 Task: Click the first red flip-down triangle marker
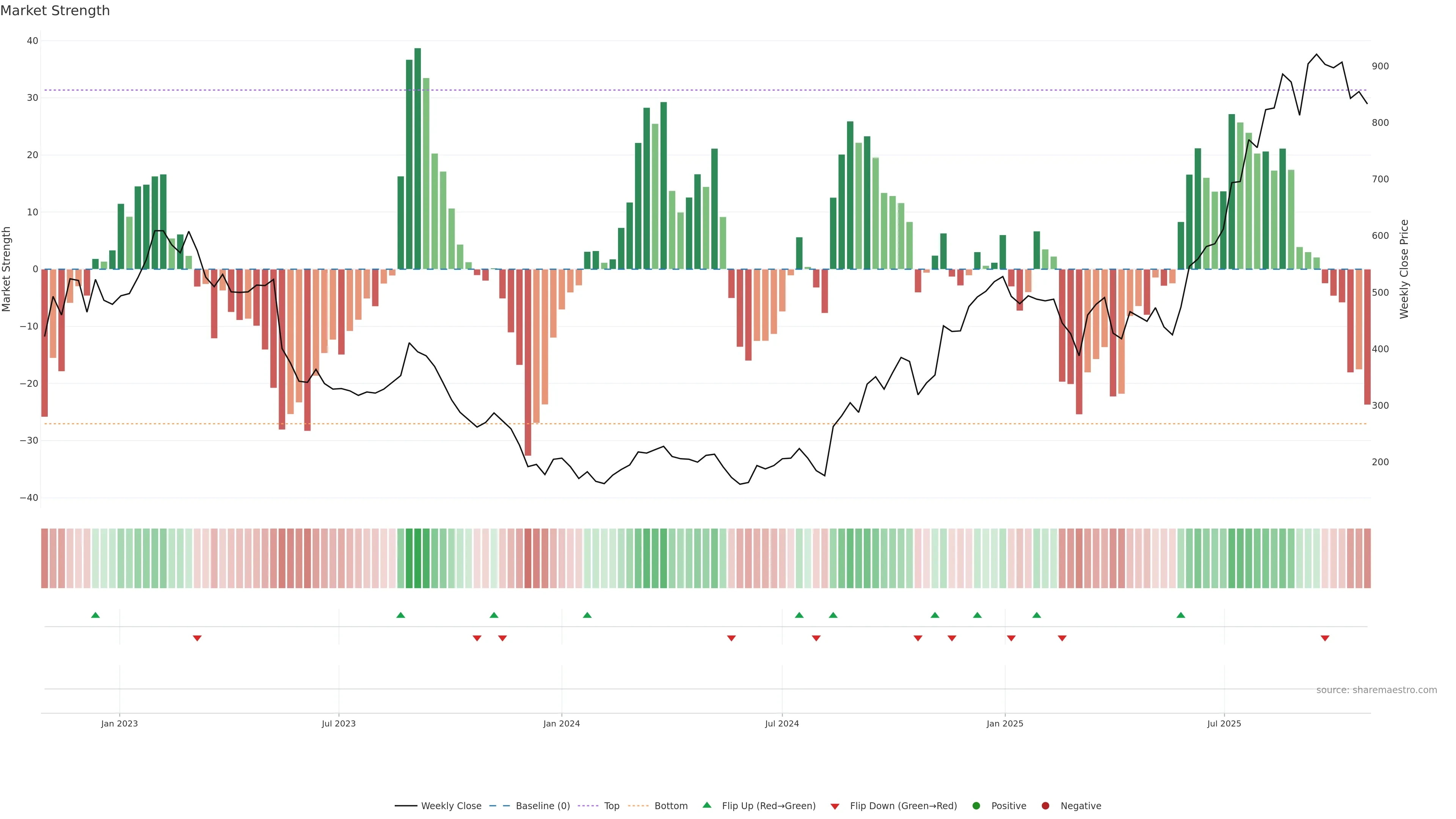197,638
